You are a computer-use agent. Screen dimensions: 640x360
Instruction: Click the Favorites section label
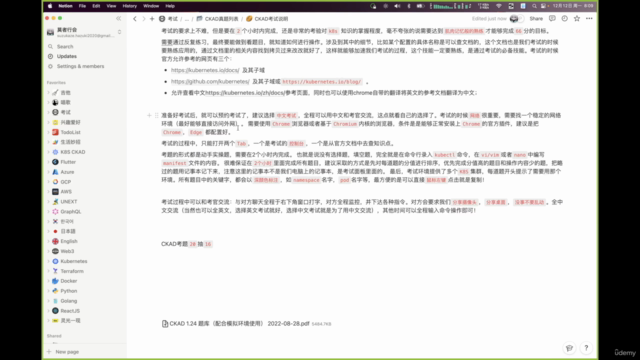(56, 82)
